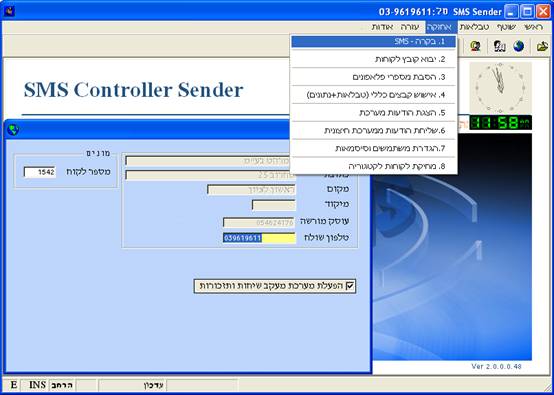This screenshot has height=395, width=554.
Task: Select menu item 1 בקרה - SMS
Action: [x=373, y=42]
